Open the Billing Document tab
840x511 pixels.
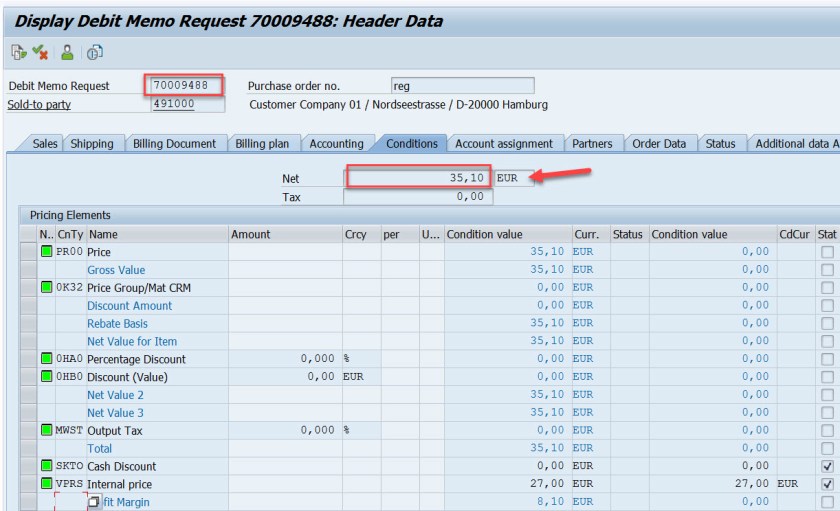coord(175,144)
